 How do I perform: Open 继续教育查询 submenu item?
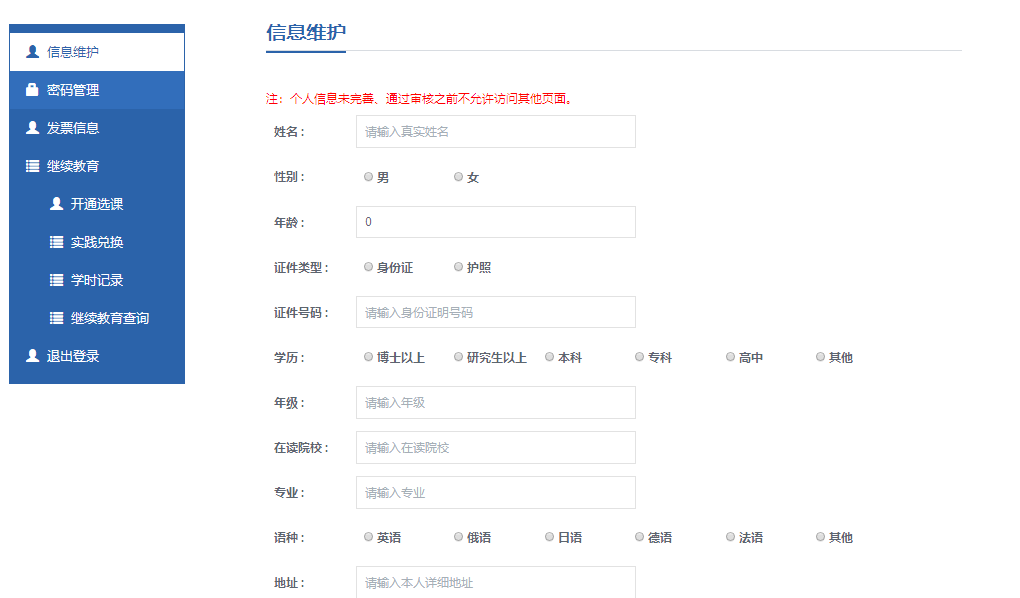coord(97,318)
